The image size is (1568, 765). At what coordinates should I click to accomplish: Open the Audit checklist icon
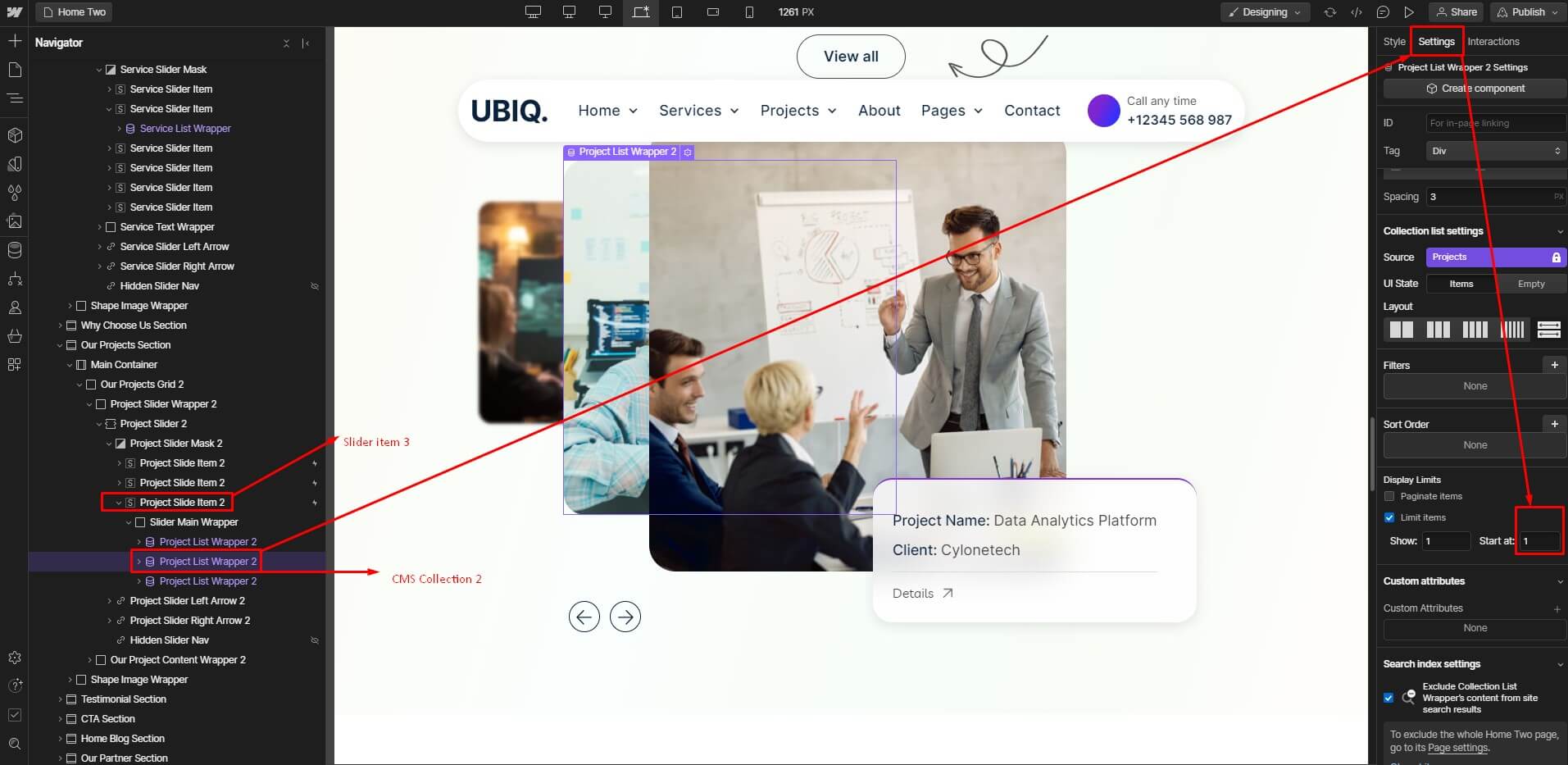[14, 715]
